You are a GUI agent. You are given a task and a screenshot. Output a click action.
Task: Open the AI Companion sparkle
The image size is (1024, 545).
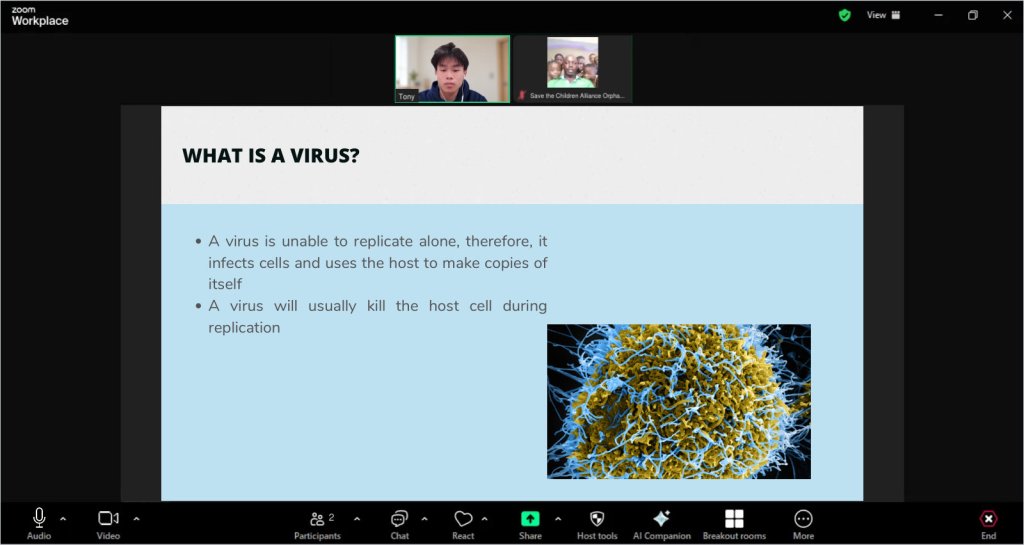pyautogui.click(x=662, y=524)
